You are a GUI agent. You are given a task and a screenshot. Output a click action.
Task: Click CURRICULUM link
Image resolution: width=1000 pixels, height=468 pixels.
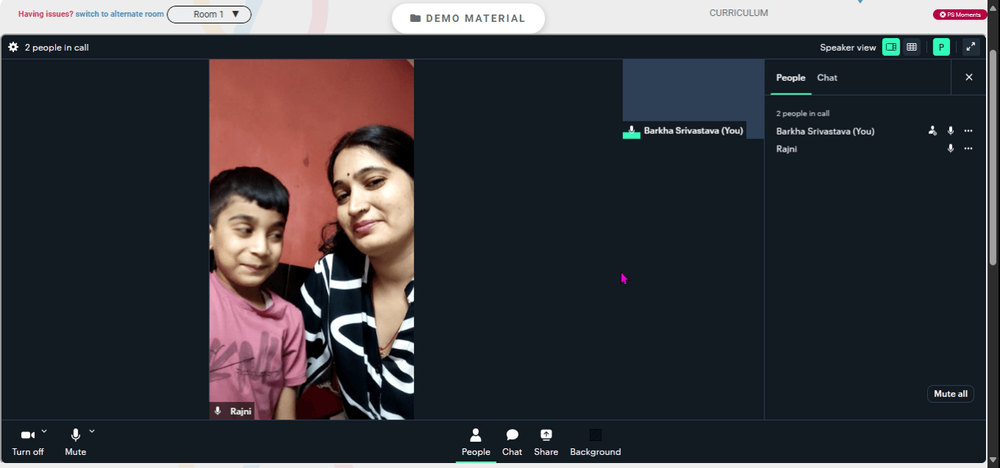pyautogui.click(x=739, y=13)
